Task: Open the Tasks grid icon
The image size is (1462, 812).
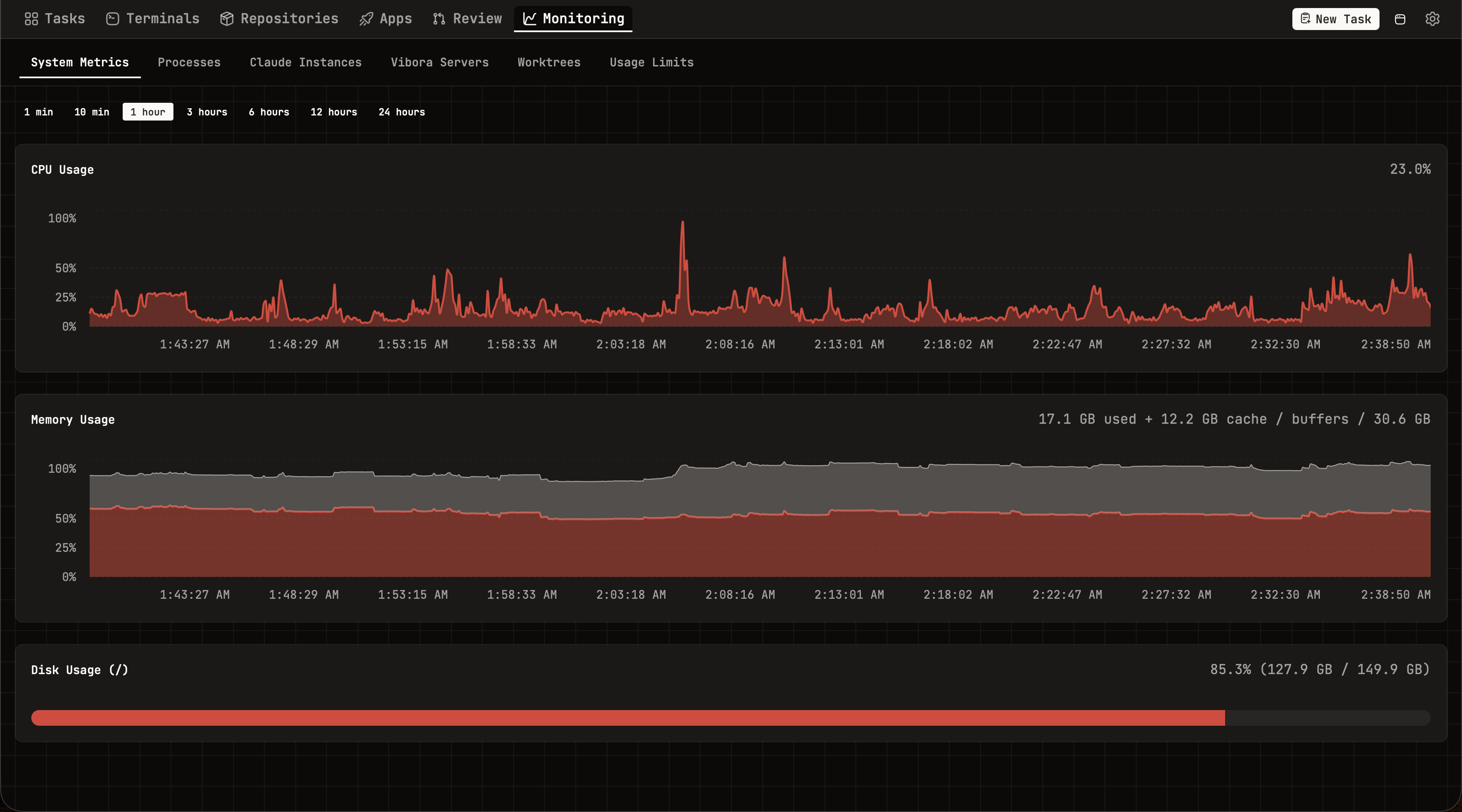Action: 31,19
